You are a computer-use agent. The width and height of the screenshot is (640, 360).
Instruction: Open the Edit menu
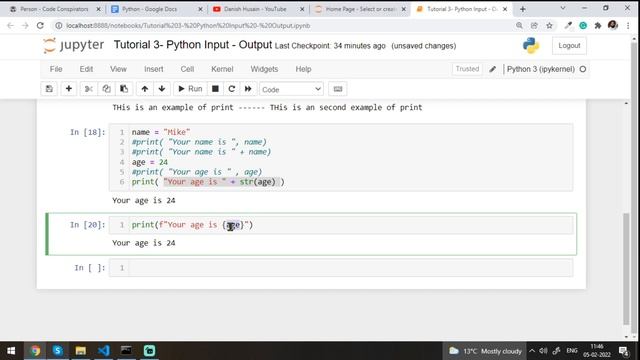pos(86,69)
